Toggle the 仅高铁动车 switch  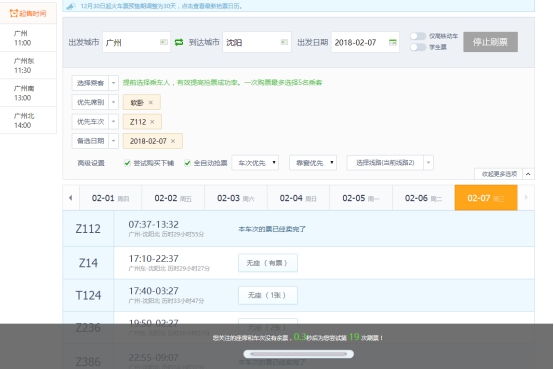(418, 36)
